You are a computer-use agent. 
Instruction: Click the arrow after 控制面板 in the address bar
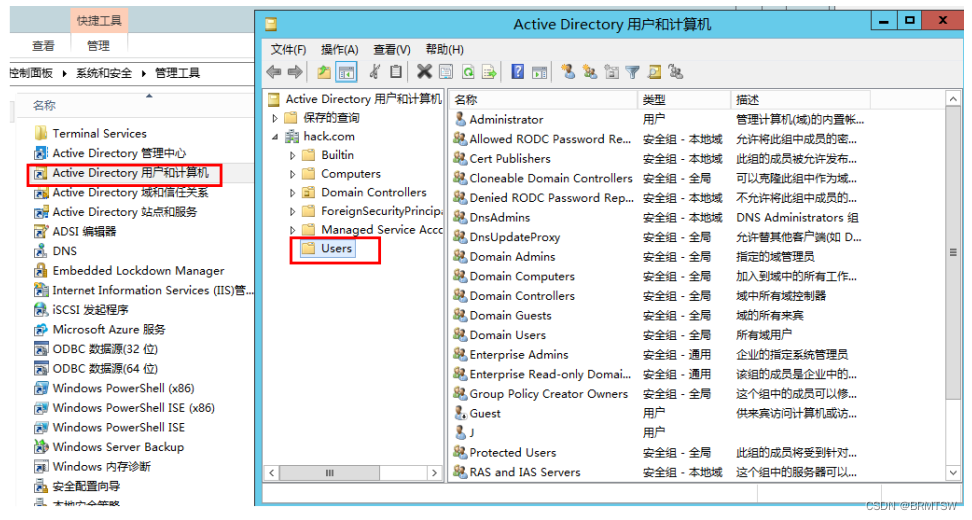point(64,73)
